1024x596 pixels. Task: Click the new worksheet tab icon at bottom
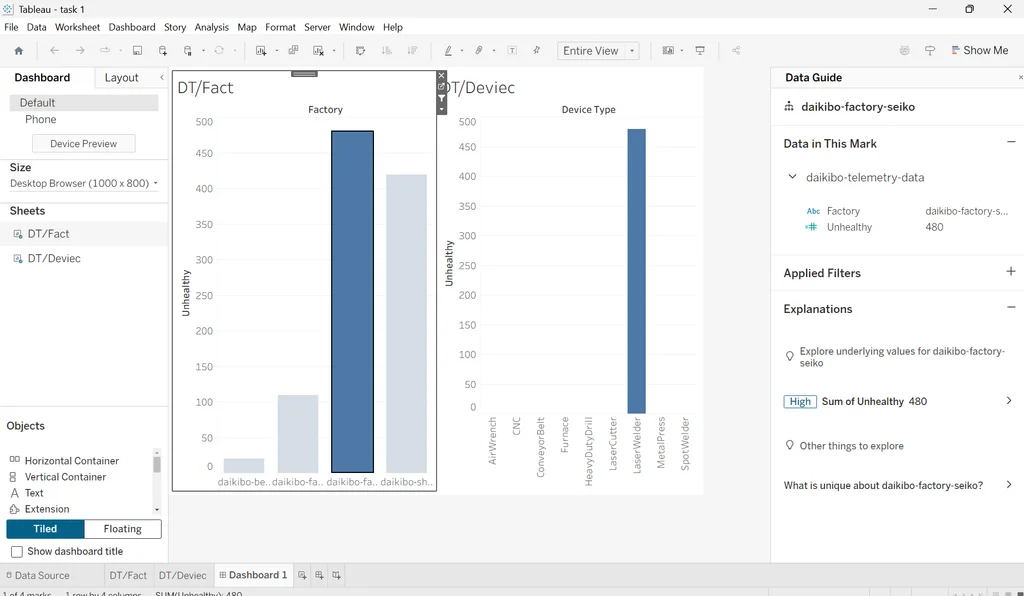click(x=302, y=575)
